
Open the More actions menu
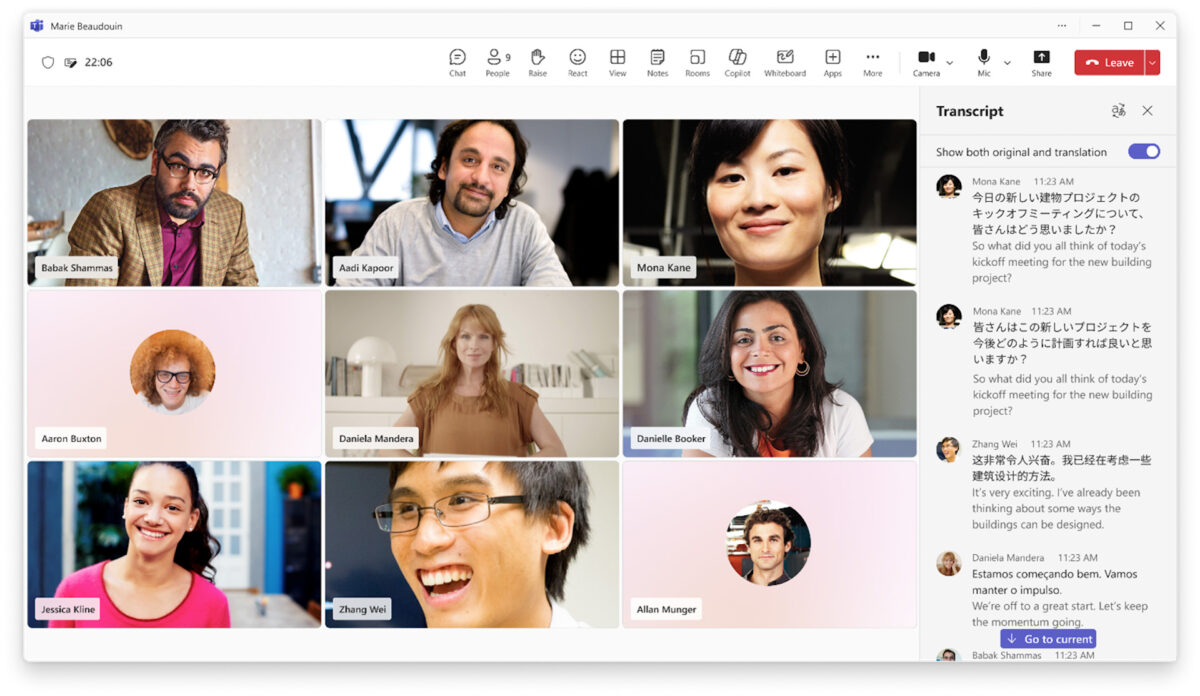click(872, 62)
